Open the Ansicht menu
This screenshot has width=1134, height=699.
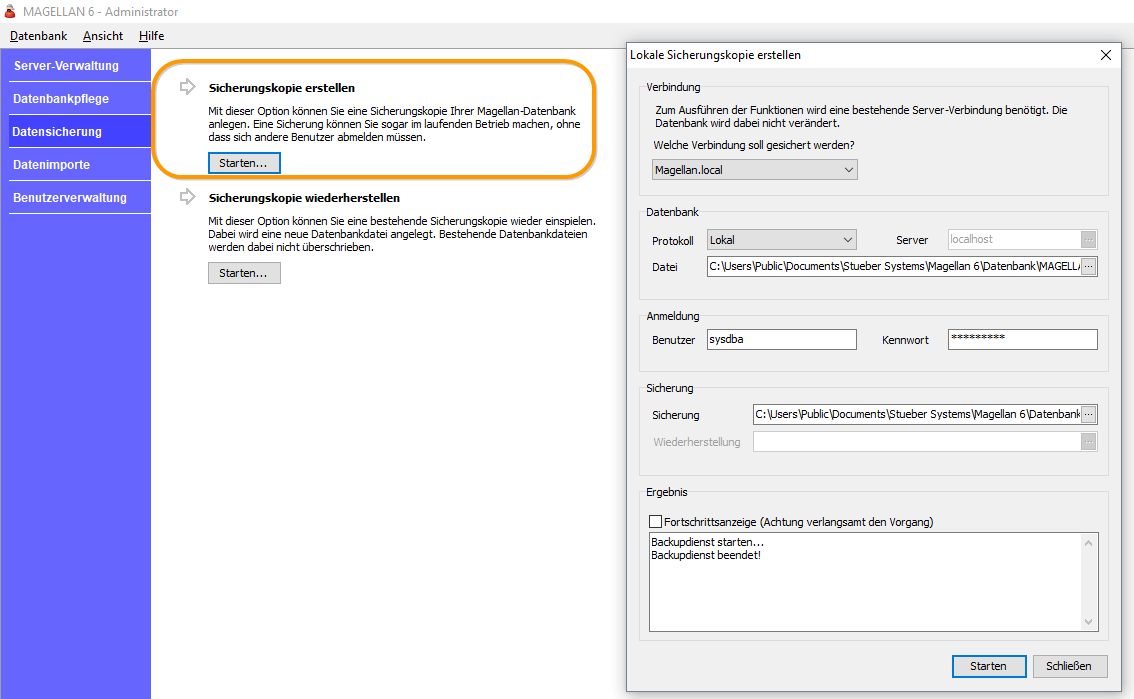pyautogui.click(x=103, y=35)
